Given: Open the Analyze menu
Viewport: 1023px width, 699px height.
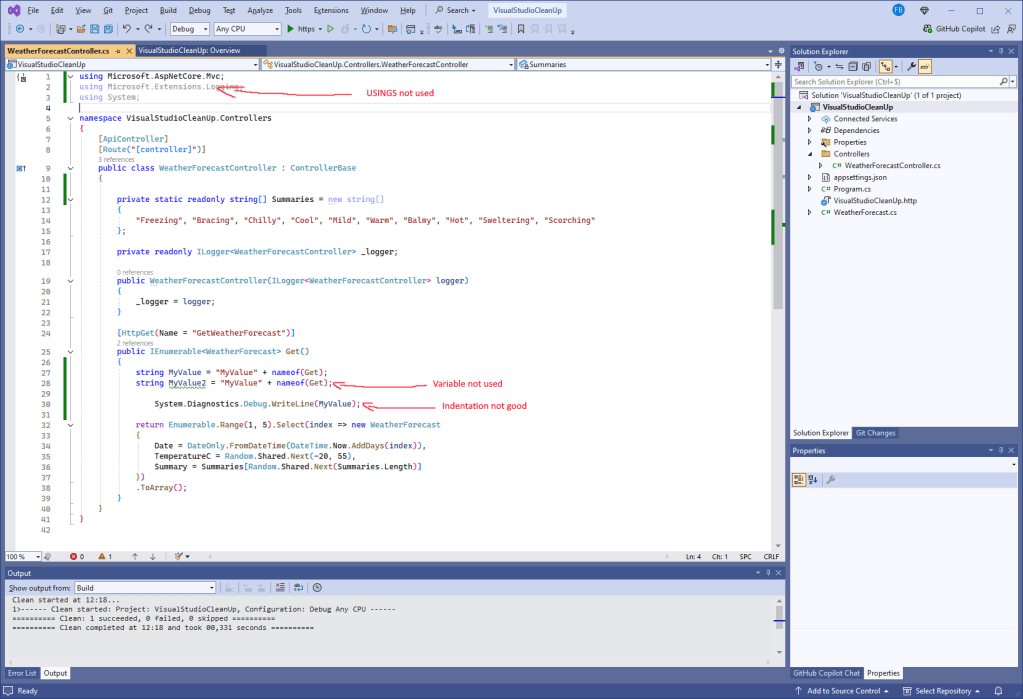Looking at the screenshot, I should click(x=259, y=10).
